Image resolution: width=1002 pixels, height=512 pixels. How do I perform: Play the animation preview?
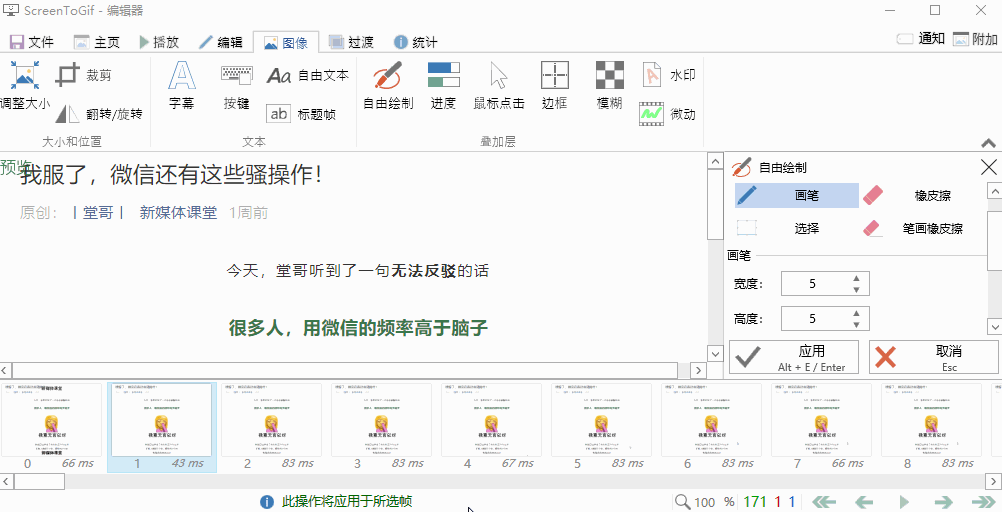pos(904,502)
